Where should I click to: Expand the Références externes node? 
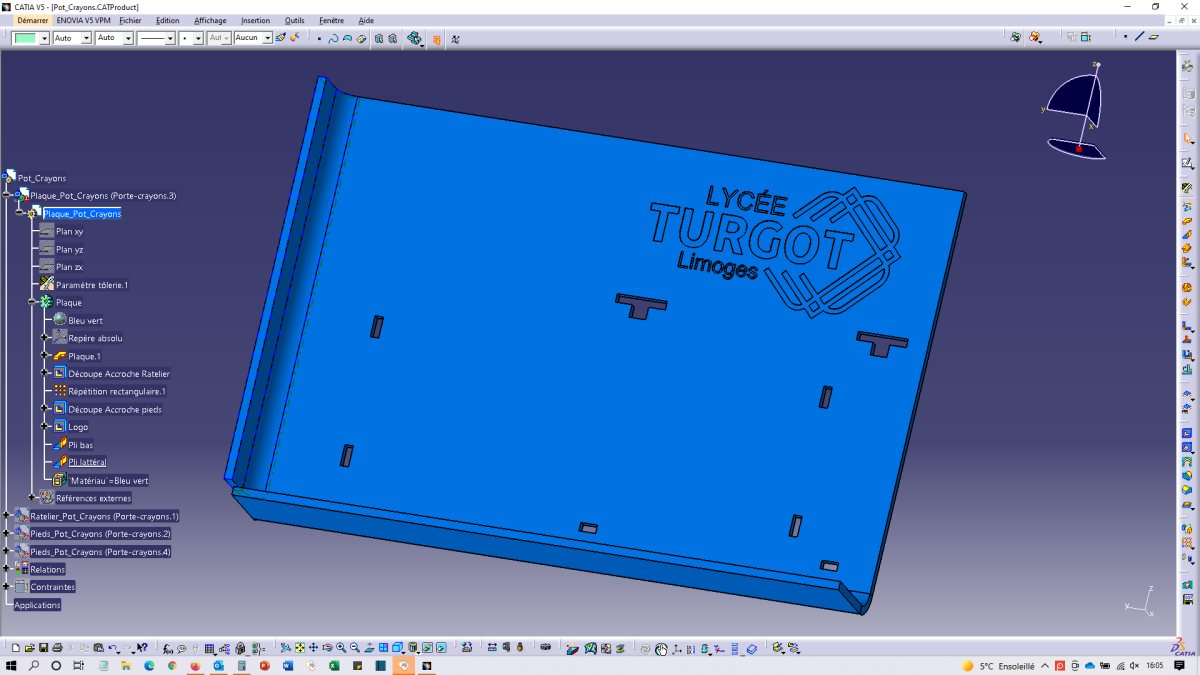32,498
